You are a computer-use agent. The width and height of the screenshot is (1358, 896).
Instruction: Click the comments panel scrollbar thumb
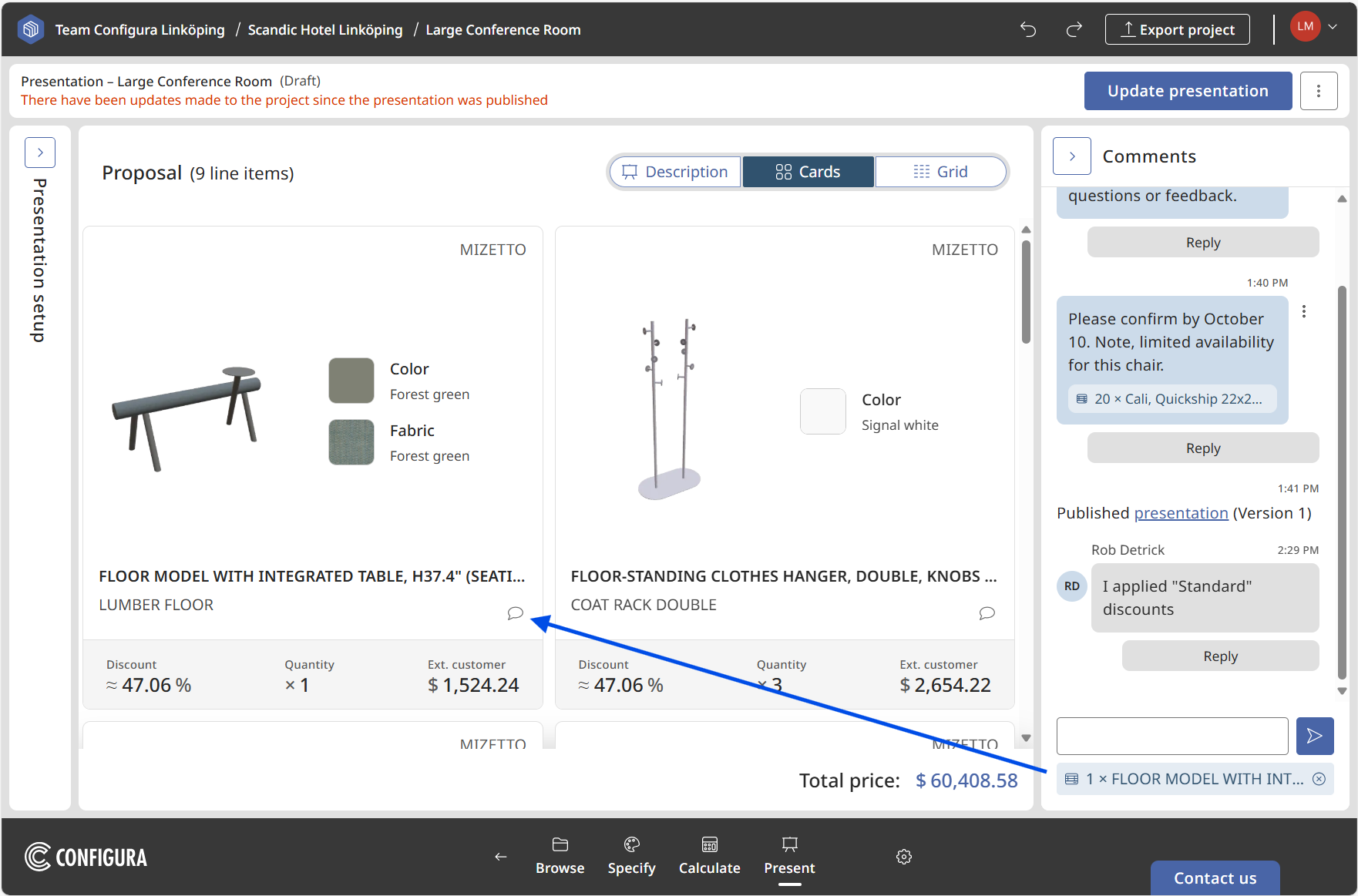pyautogui.click(x=1342, y=482)
